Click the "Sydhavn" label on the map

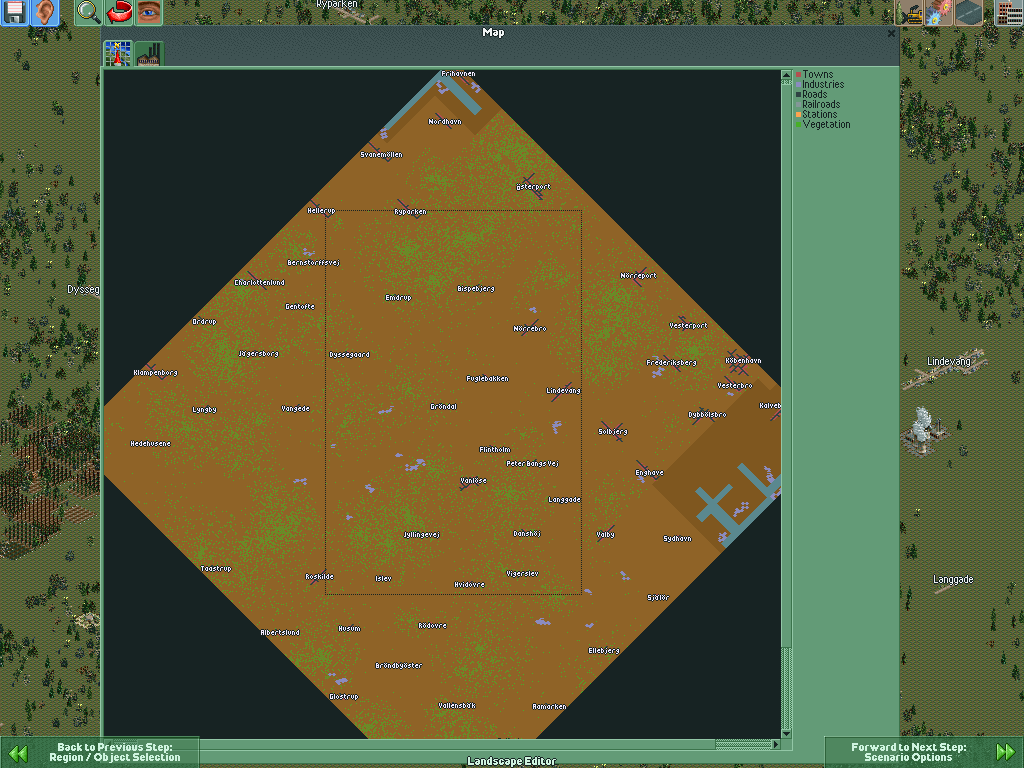click(677, 539)
